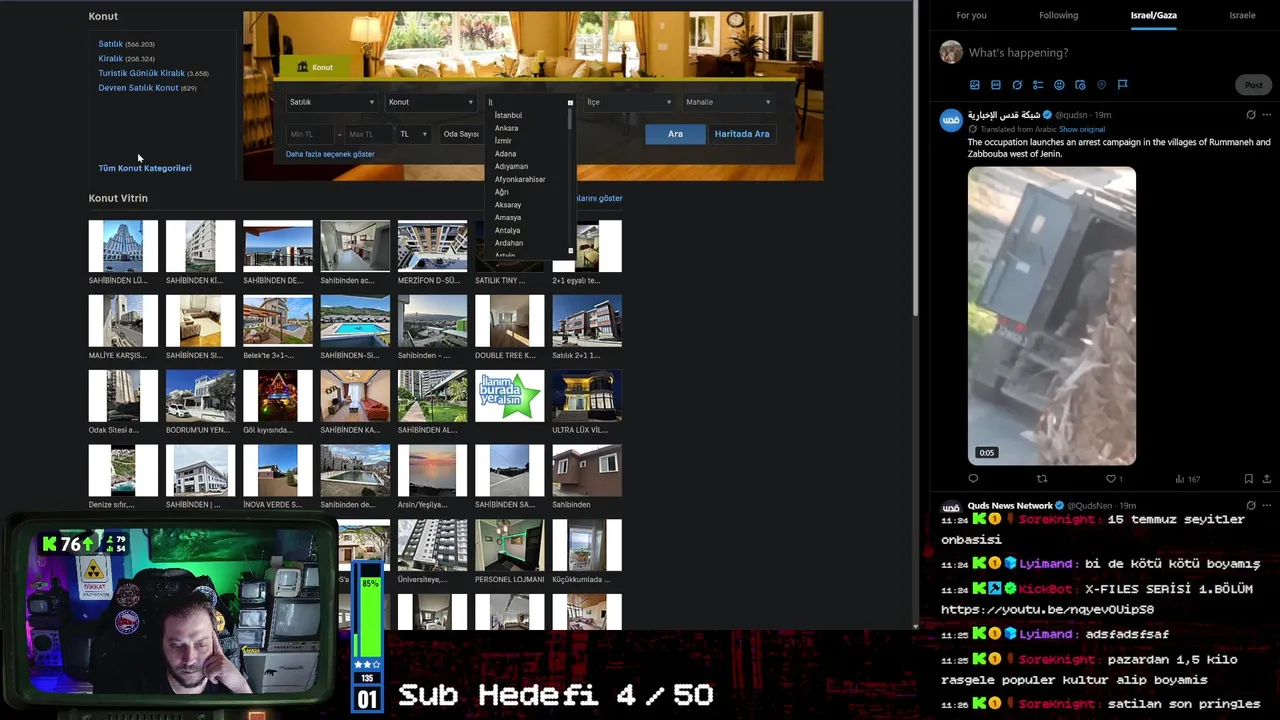Screen dimensions: 1280x720
Task: Open the TL currency dropdown
Action: [x=413, y=134]
